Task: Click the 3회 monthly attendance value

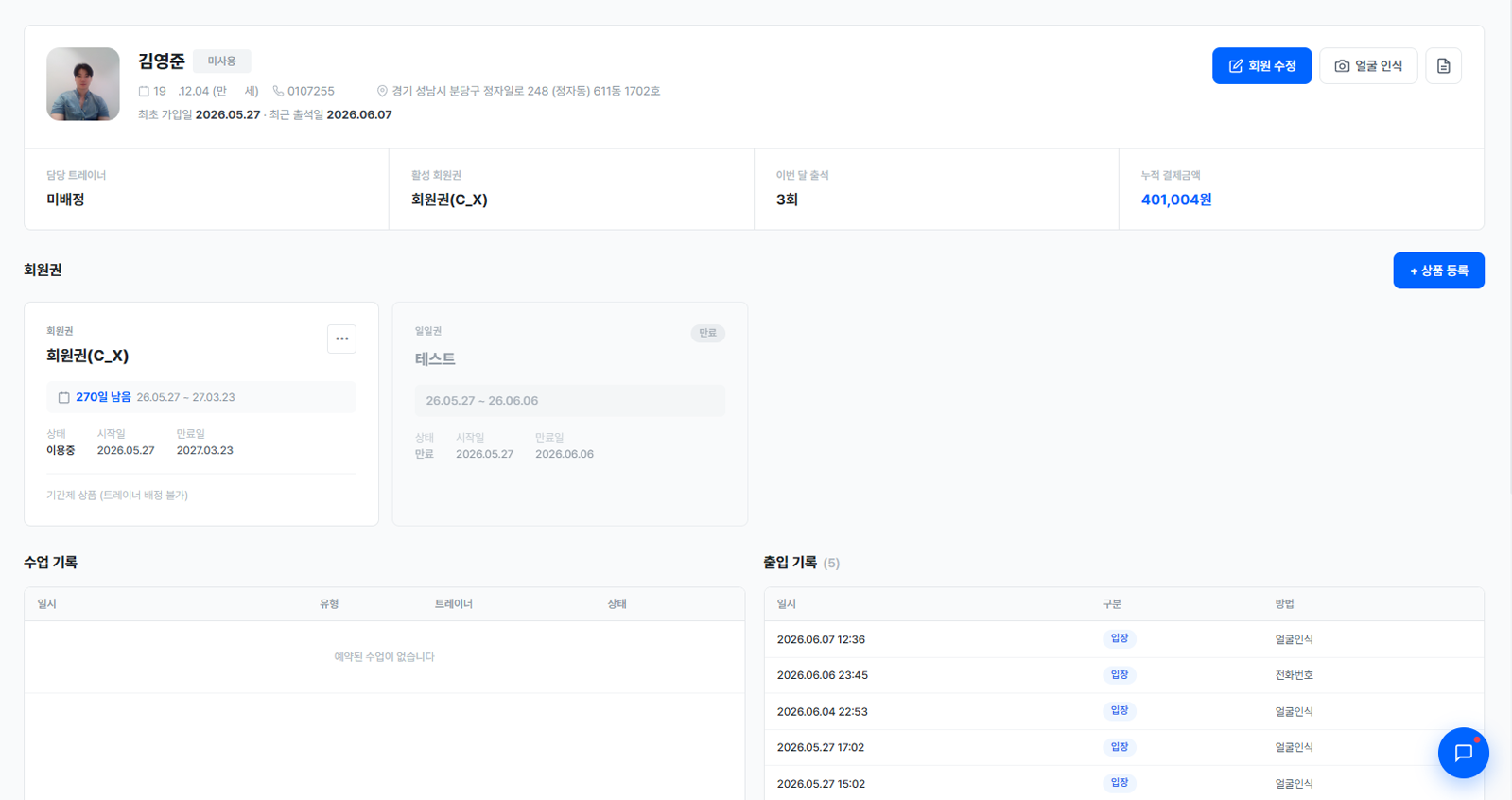Action: pyautogui.click(x=787, y=200)
